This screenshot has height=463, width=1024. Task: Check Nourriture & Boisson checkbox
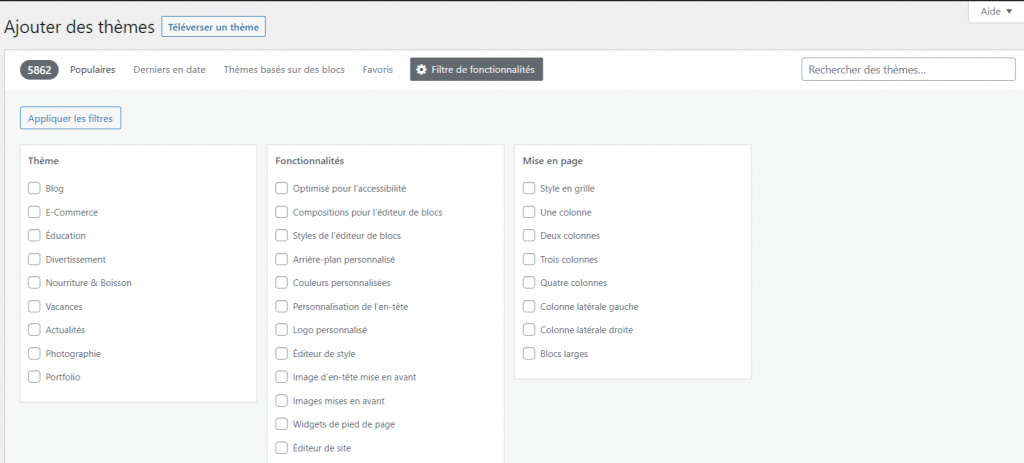(x=34, y=282)
